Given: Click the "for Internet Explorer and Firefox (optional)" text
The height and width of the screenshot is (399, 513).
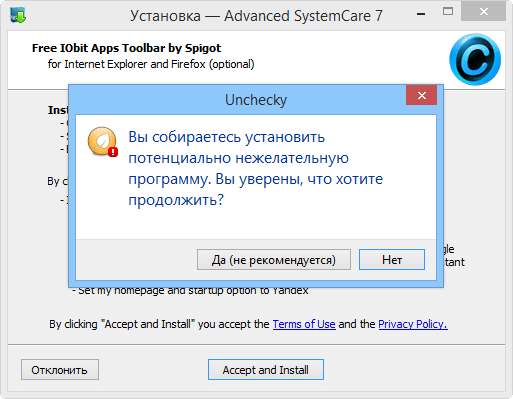Looking at the screenshot, I should (x=151, y=64).
